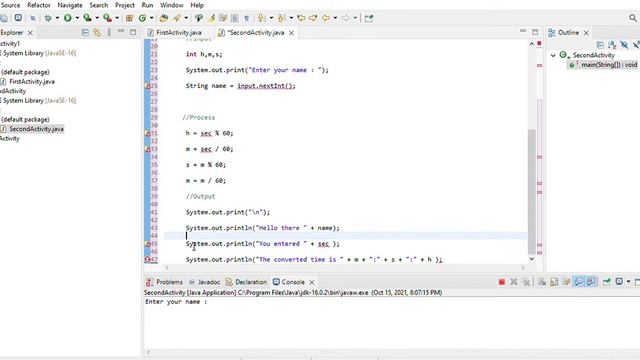Run the program with green Run button
Screen dimensions: 640x360
coord(68,18)
